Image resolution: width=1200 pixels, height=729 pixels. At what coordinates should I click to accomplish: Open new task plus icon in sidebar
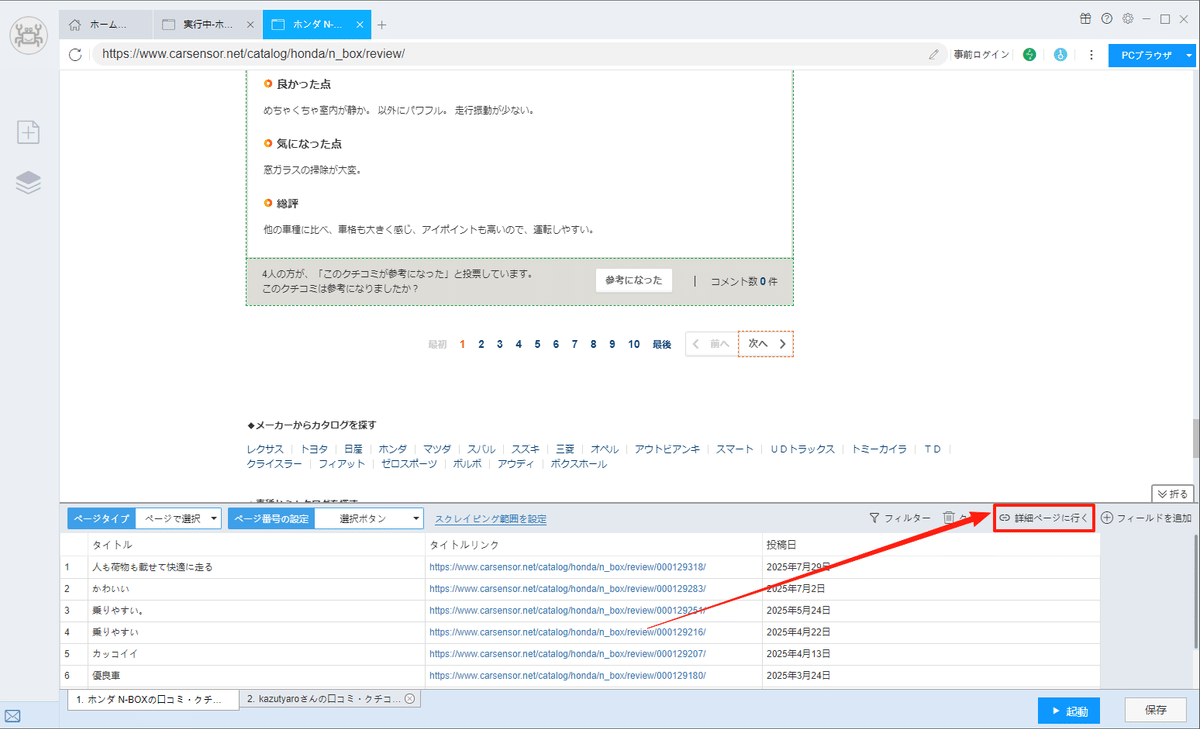[x=29, y=131]
